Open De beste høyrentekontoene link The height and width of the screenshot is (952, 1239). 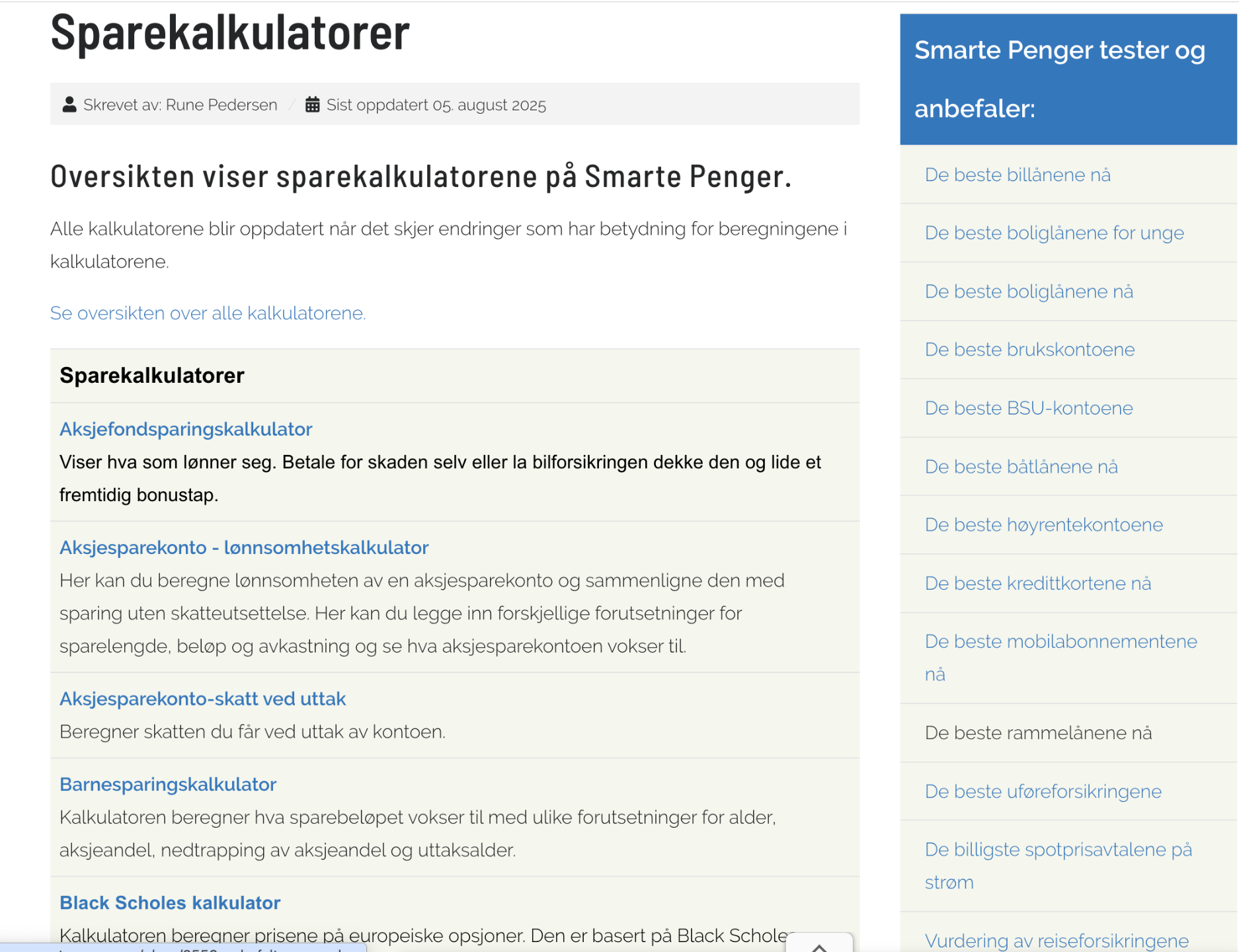tap(1044, 525)
